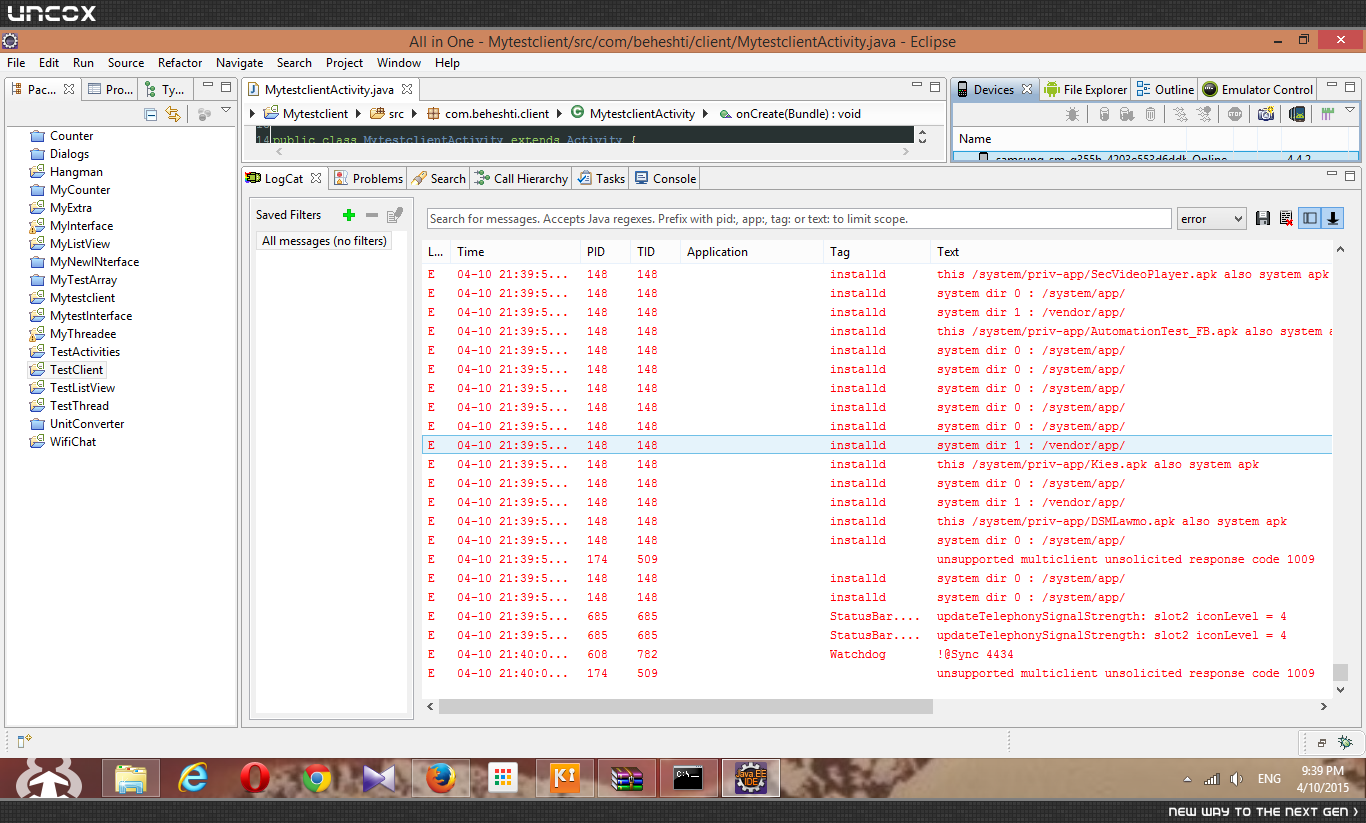This screenshot has height=823, width=1366.
Task: Select the WifiChat project
Action: tap(73, 442)
